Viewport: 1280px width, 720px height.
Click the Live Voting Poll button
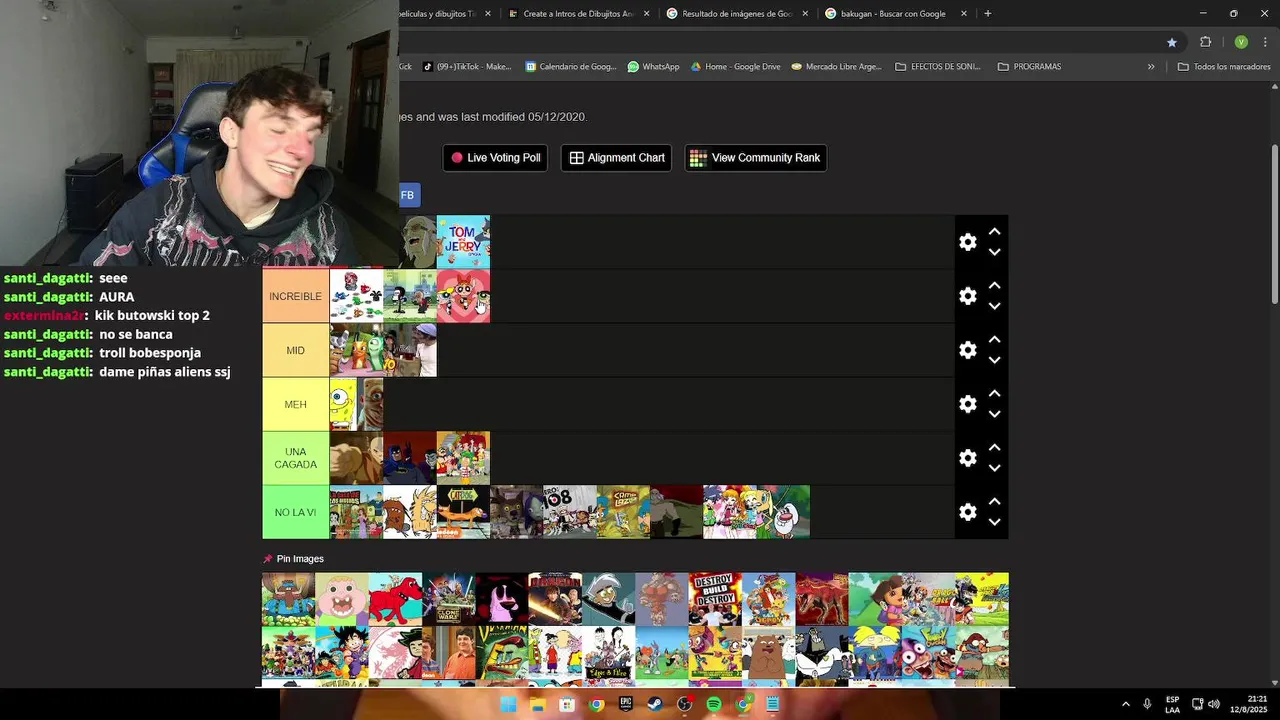[495, 158]
